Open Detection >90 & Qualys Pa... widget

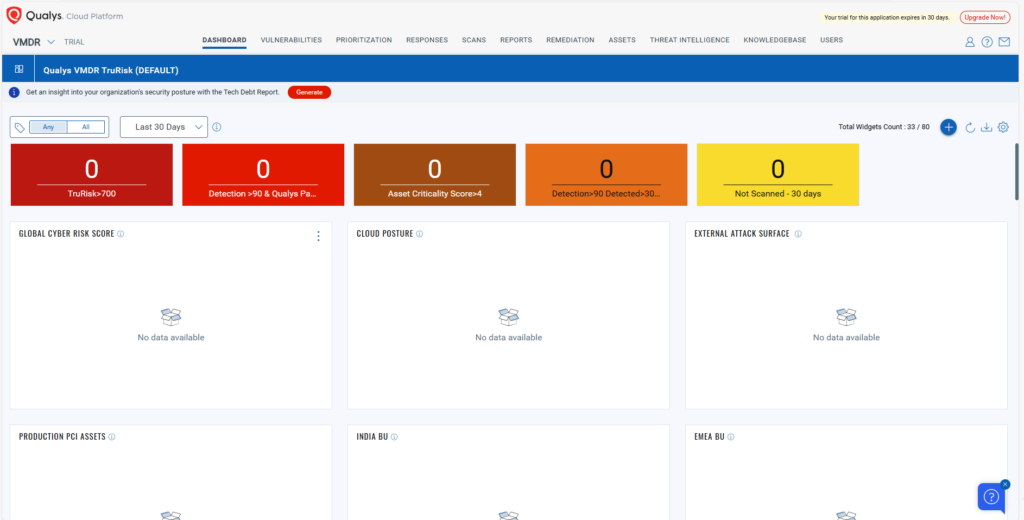(x=263, y=175)
